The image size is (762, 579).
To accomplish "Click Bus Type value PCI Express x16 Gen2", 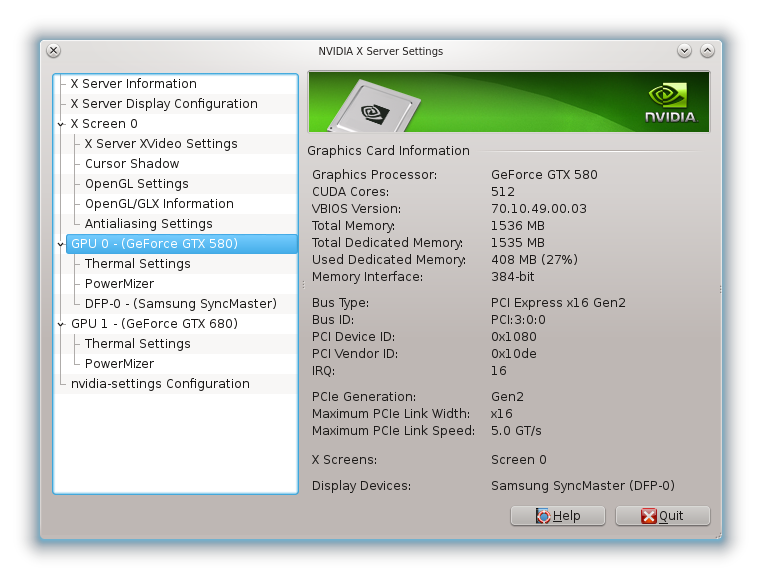I will pyautogui.click(x=558, y=303).
